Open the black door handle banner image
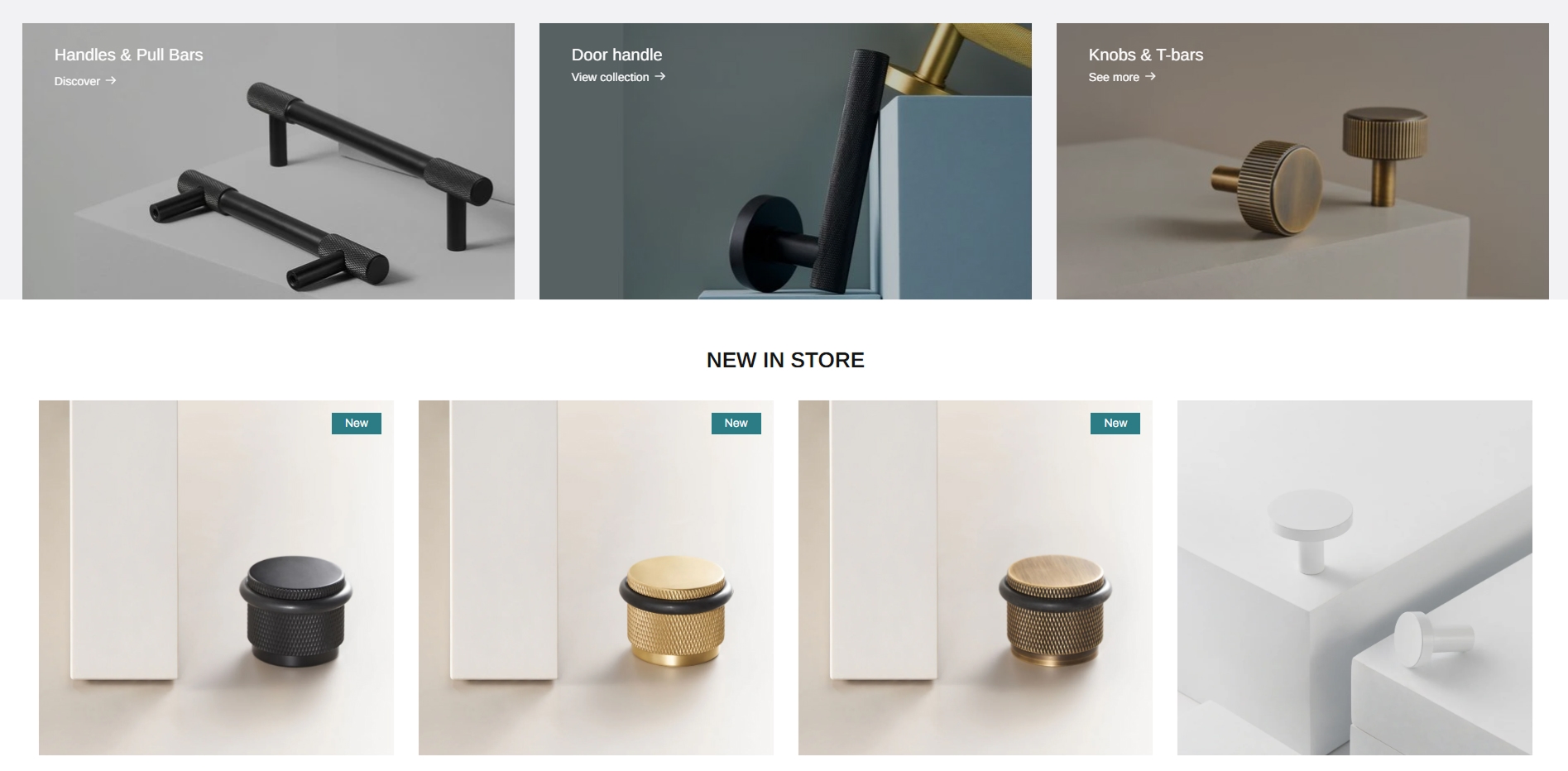 785,161
